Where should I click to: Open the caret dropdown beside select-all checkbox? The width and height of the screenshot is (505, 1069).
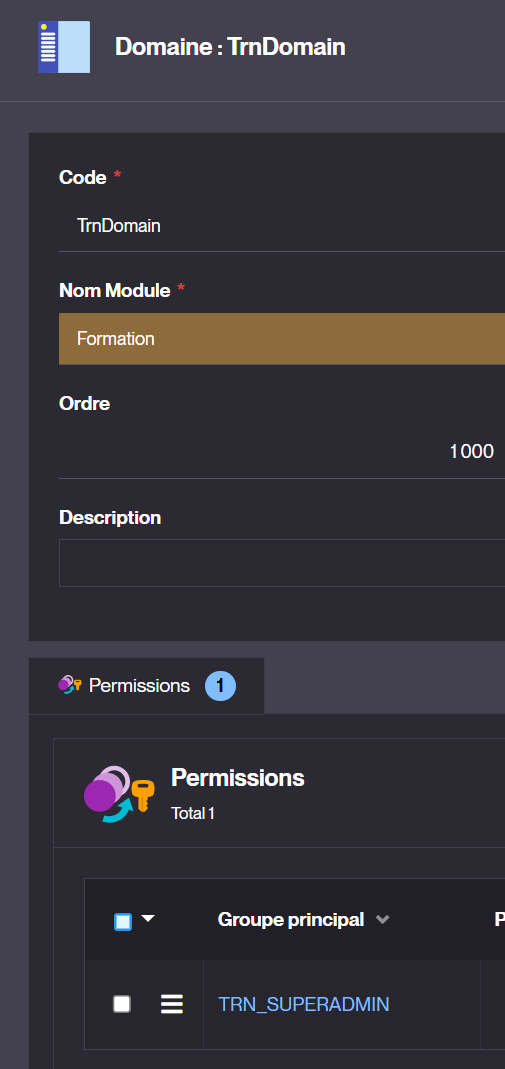click(148, 919)
